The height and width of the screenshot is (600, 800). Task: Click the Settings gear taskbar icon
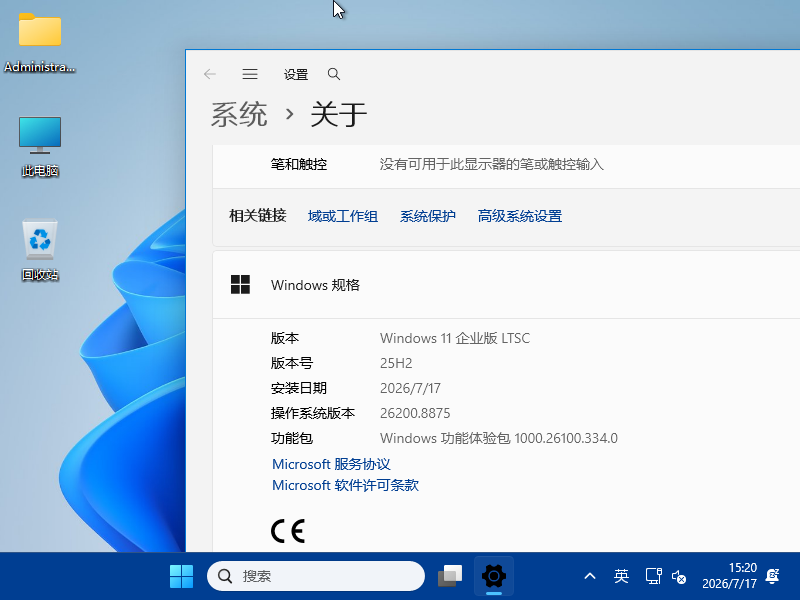point(493,576)
